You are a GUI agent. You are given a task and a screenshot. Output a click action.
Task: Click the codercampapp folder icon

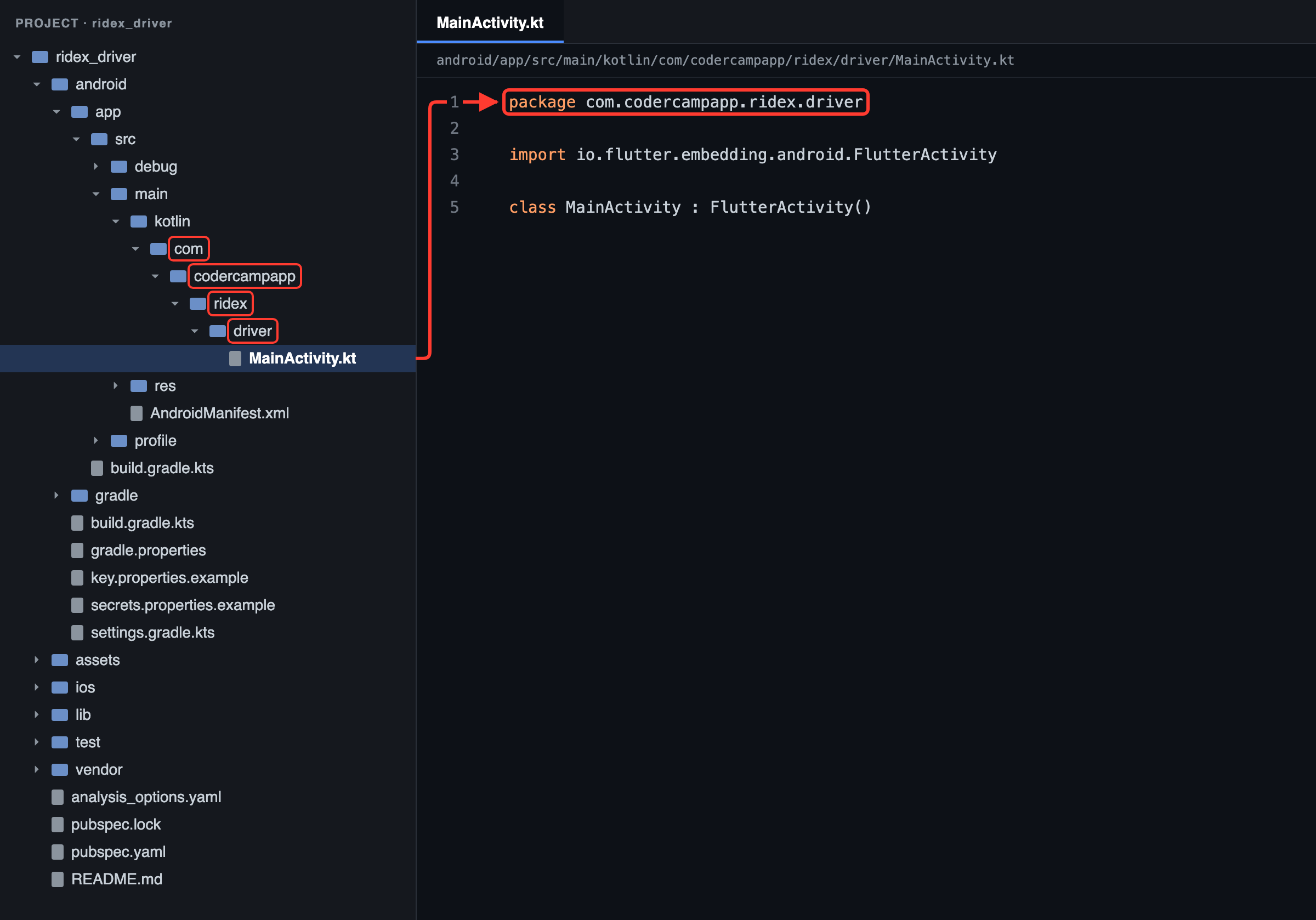click(178, 276)
